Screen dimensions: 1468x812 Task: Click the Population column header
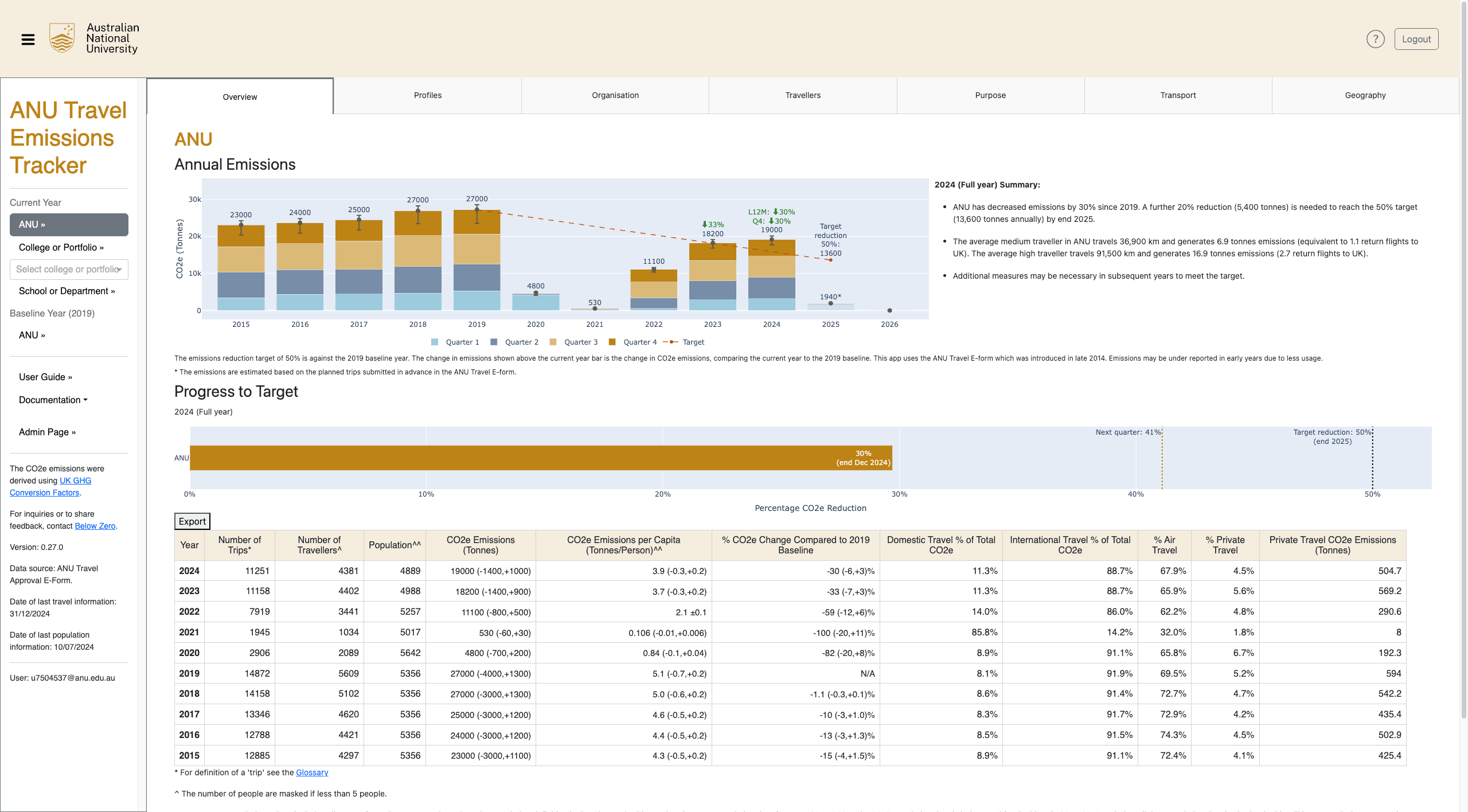(395, 545)
